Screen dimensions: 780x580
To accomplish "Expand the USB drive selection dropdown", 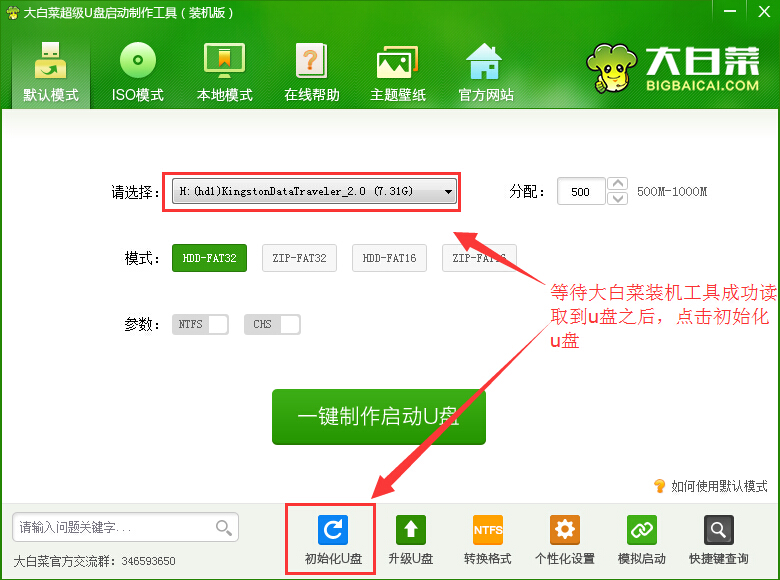I will coord(448,191).
